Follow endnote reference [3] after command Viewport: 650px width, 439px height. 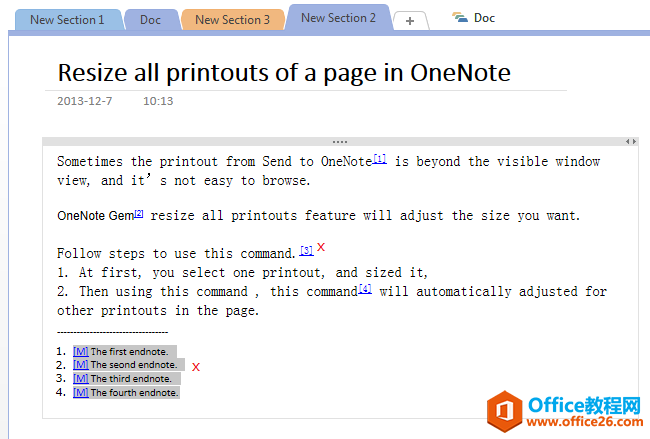(x=306, y=250)
